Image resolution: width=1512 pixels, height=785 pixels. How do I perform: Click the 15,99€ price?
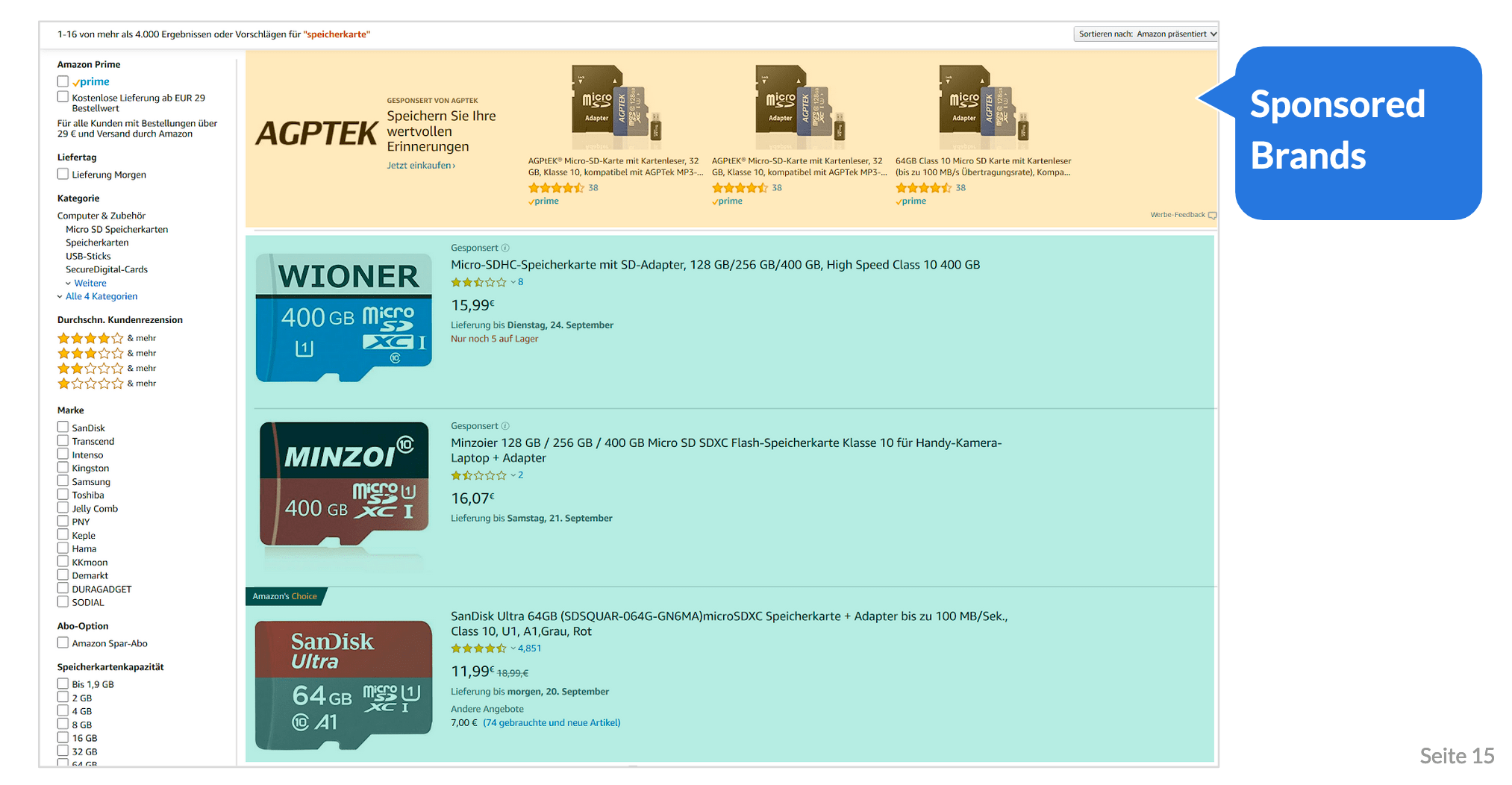point(472,305)
